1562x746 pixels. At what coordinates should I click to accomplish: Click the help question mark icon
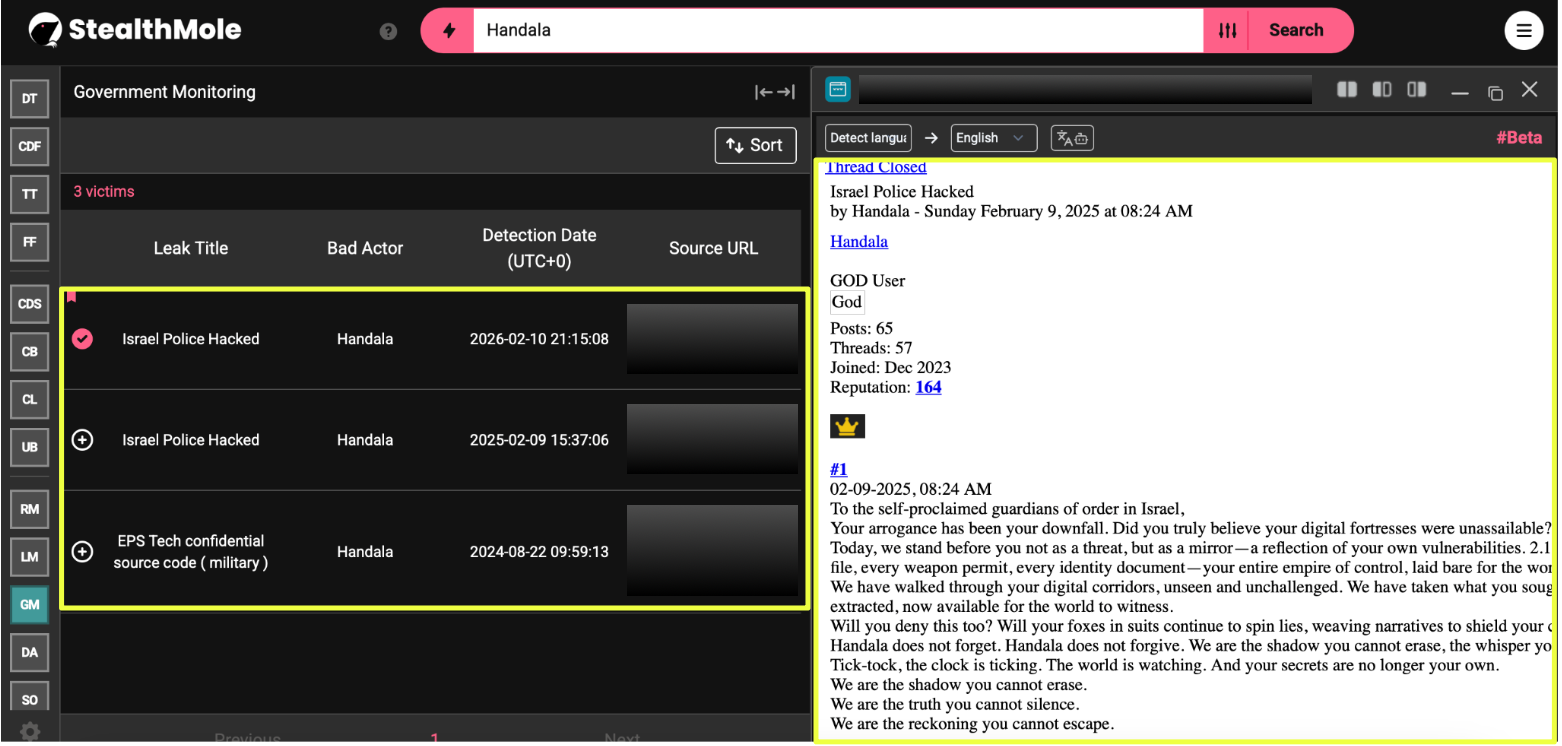point(389,31)
